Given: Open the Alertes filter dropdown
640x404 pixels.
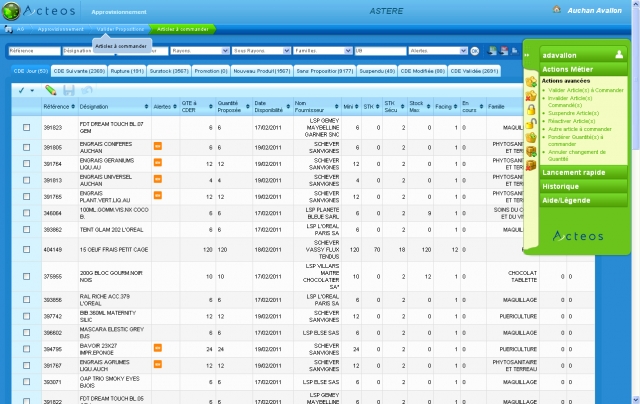Looking at the screenshot, I should coord(438,51).
